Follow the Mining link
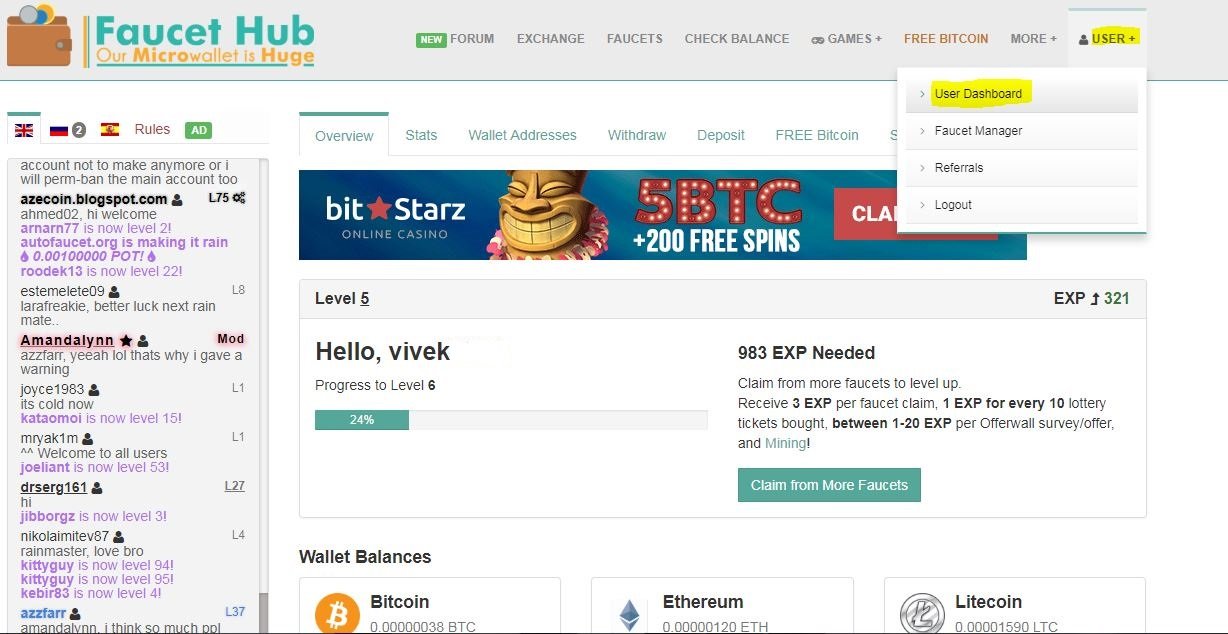1228x634 pixels. (785, 443)
